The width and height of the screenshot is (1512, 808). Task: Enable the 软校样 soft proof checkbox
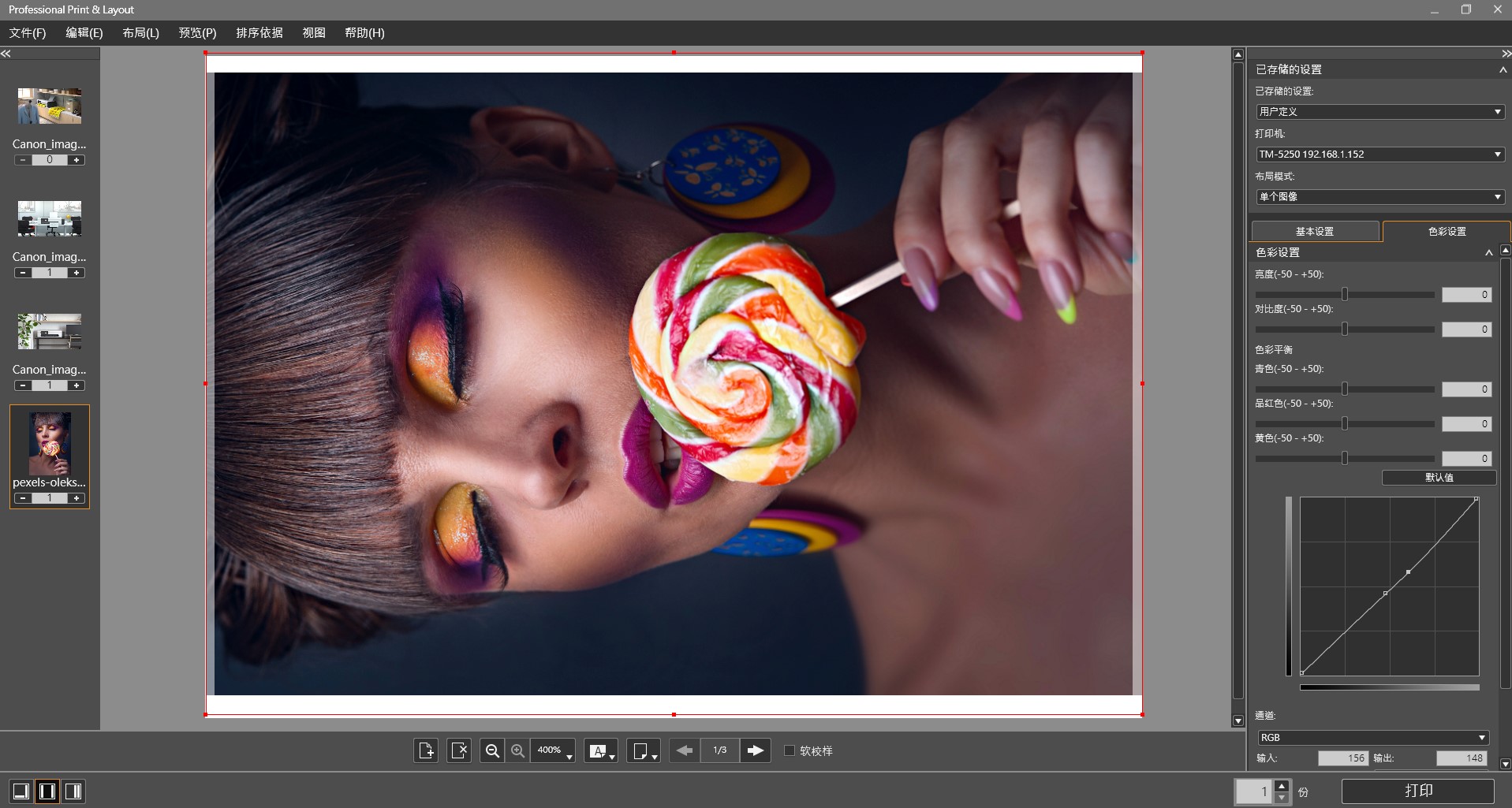(x=790, y=750)
